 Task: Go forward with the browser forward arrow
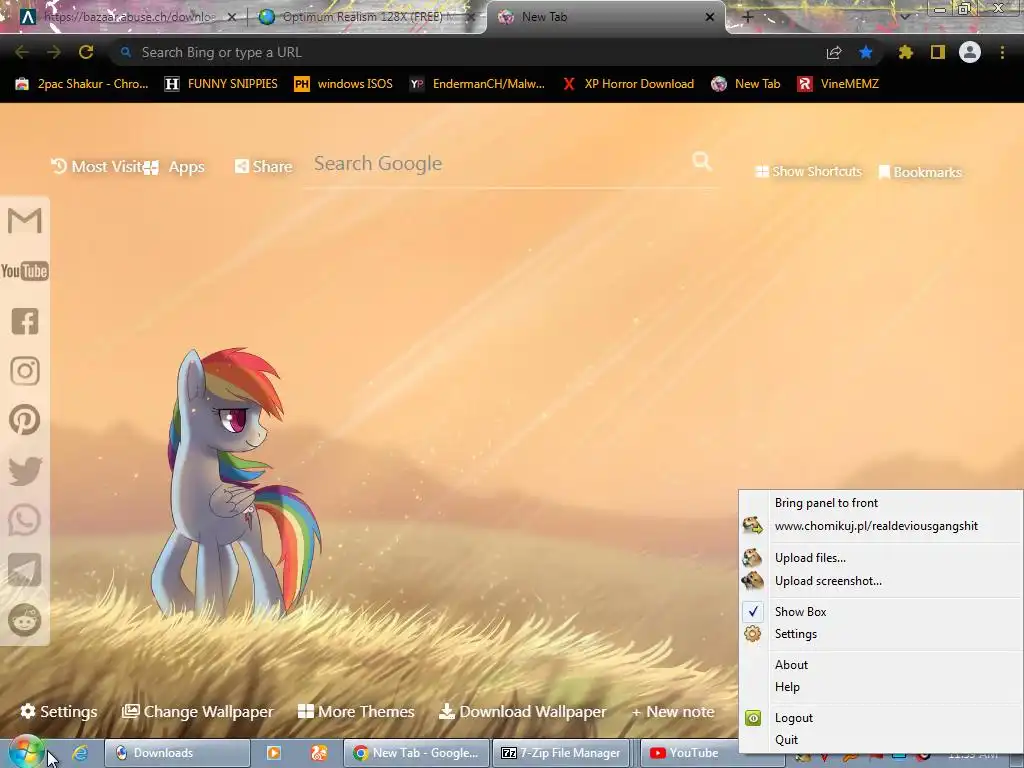54,52
